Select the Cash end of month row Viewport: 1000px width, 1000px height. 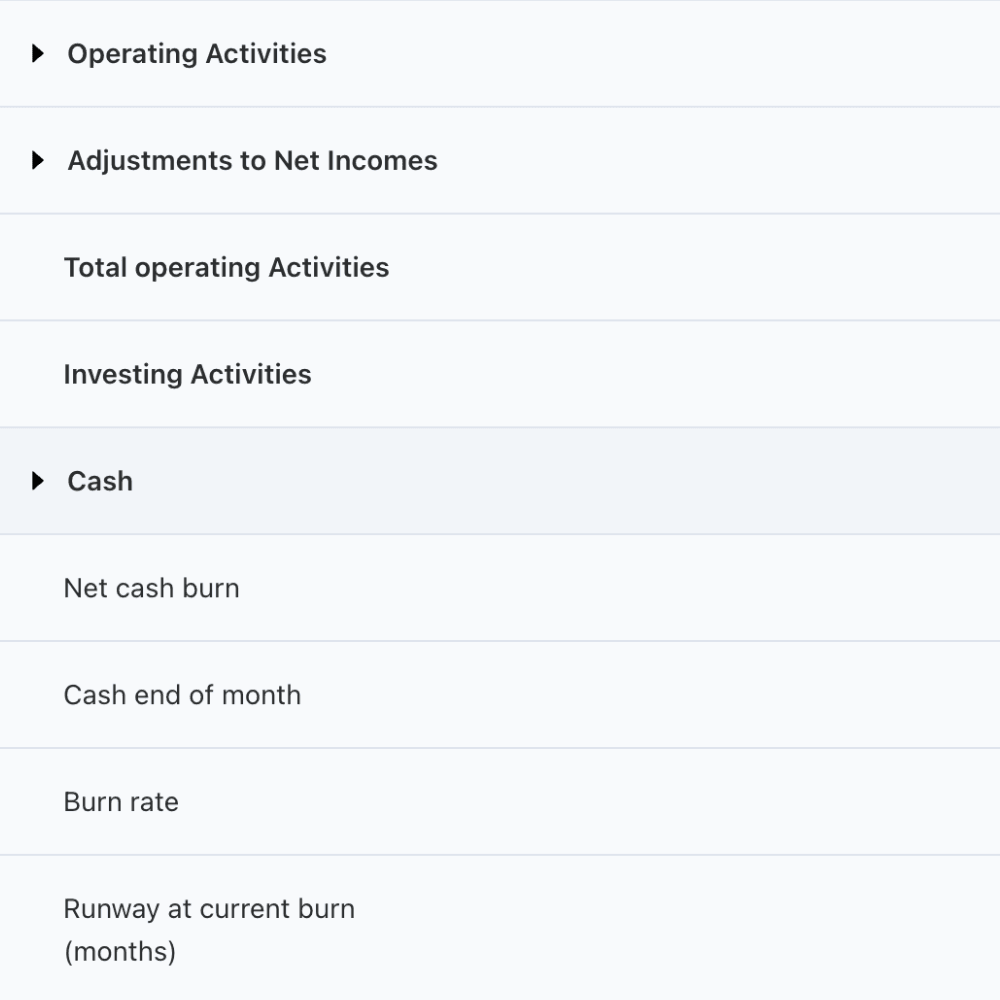coord(183,694)
